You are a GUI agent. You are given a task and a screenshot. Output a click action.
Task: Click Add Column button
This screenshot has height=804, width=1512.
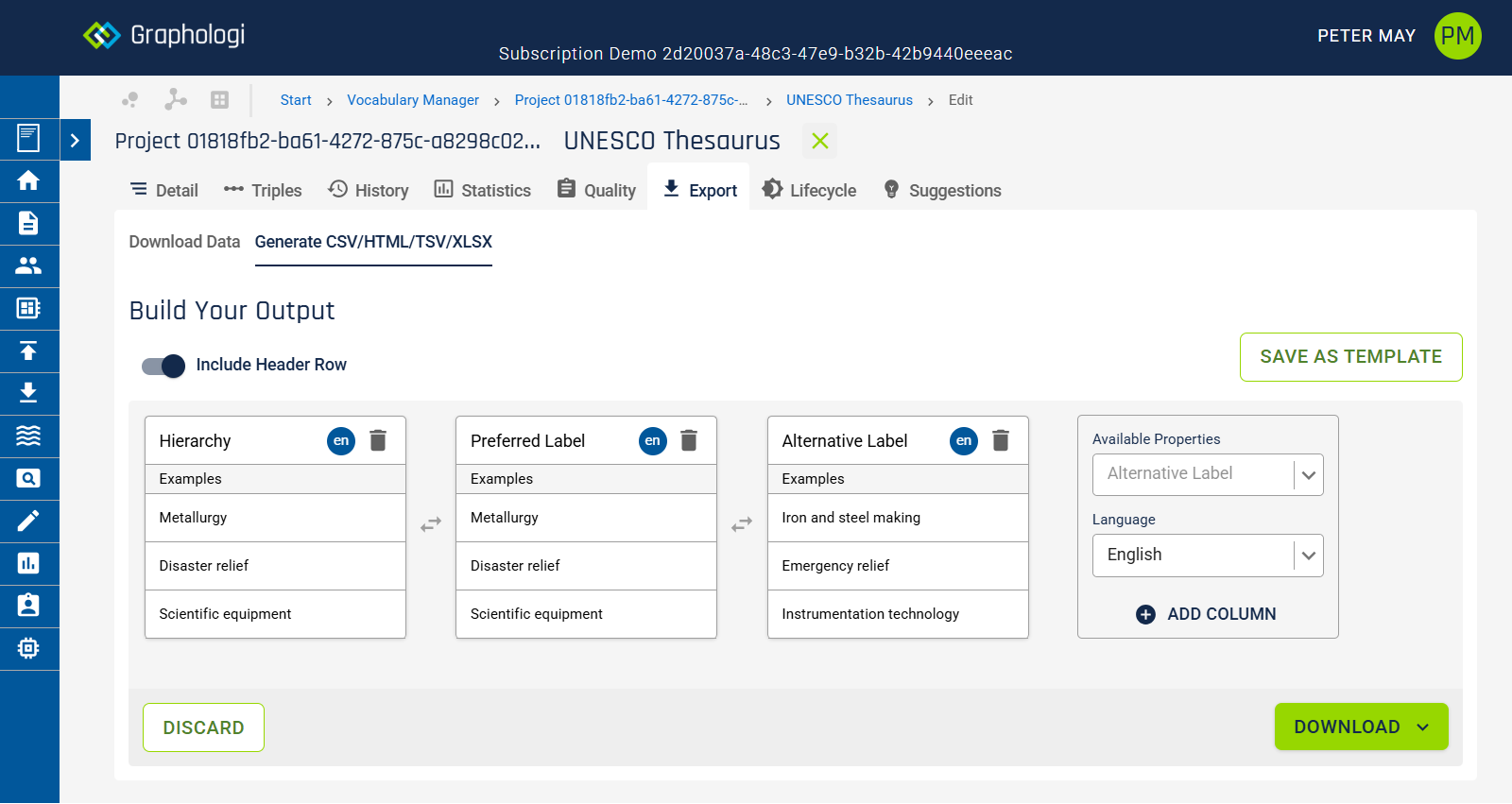[1207, 614]
